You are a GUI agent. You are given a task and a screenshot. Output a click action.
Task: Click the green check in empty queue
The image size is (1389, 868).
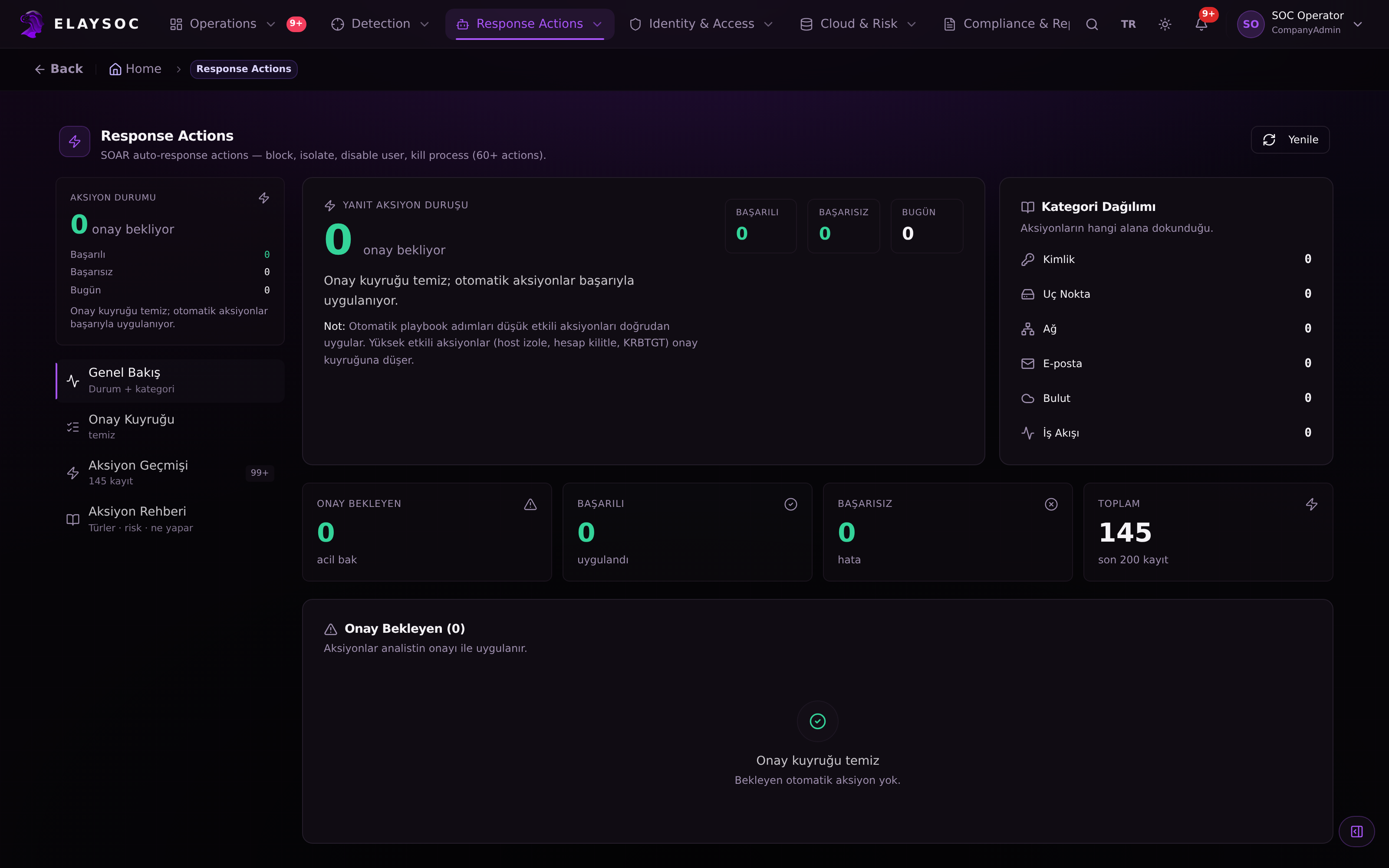(x=817, y=721)
